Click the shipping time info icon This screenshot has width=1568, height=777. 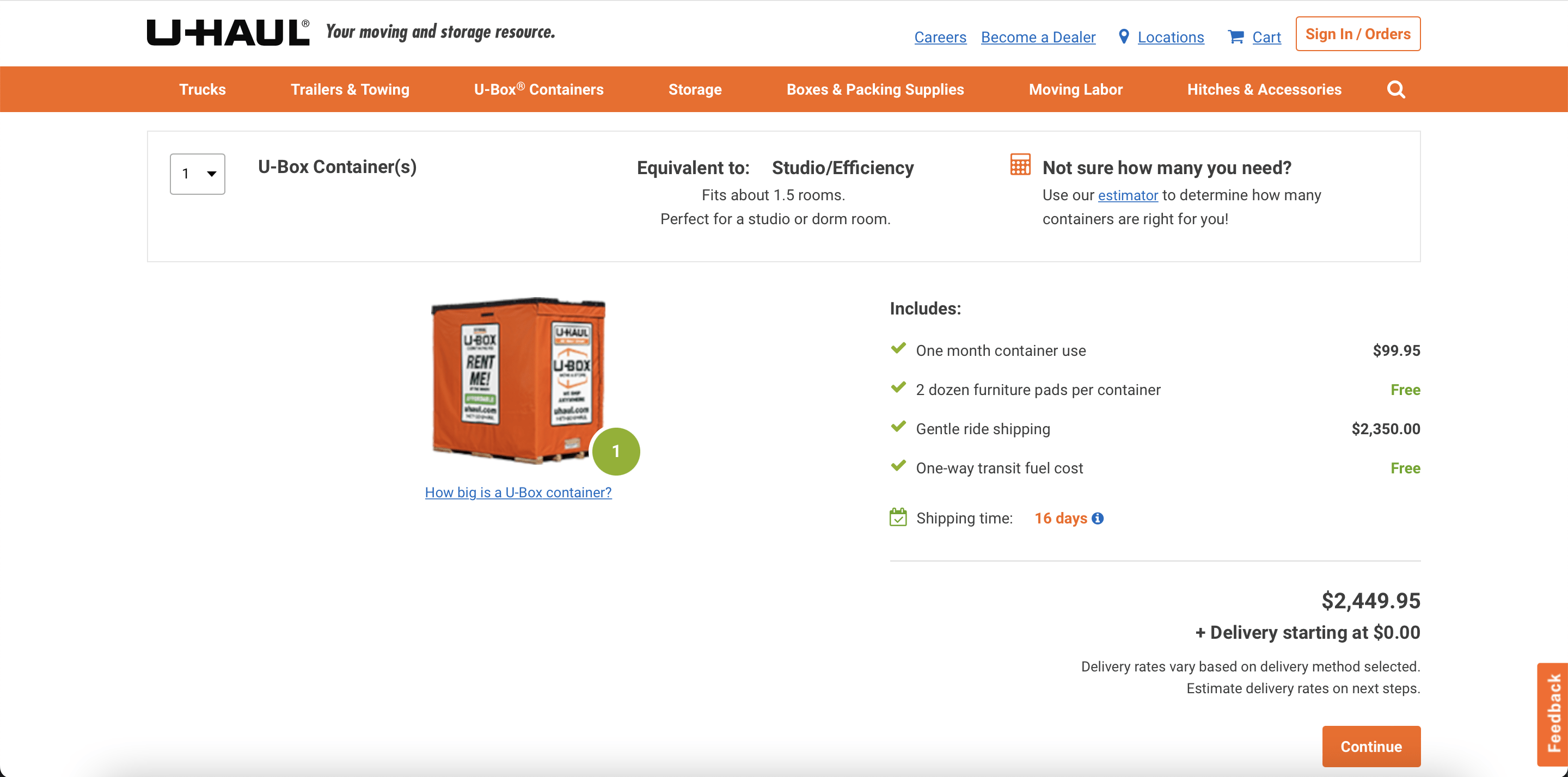(1098, 519)
